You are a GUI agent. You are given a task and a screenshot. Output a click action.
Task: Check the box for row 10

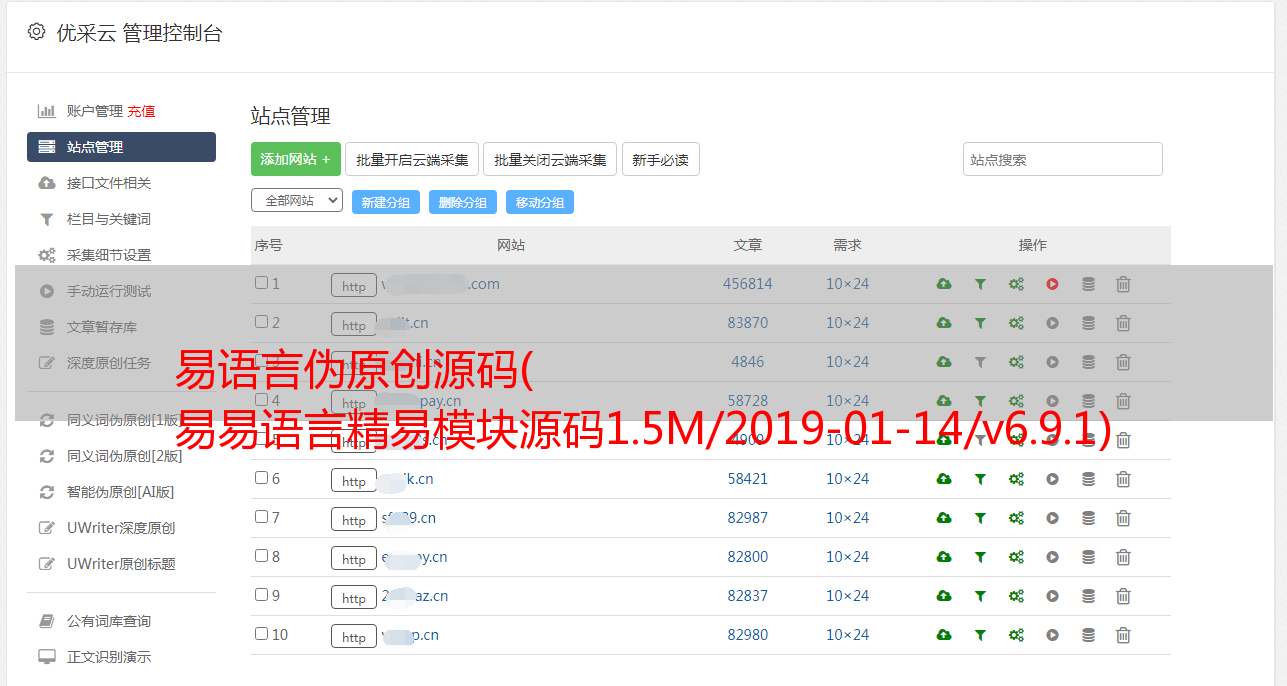[x=261, y=634]
